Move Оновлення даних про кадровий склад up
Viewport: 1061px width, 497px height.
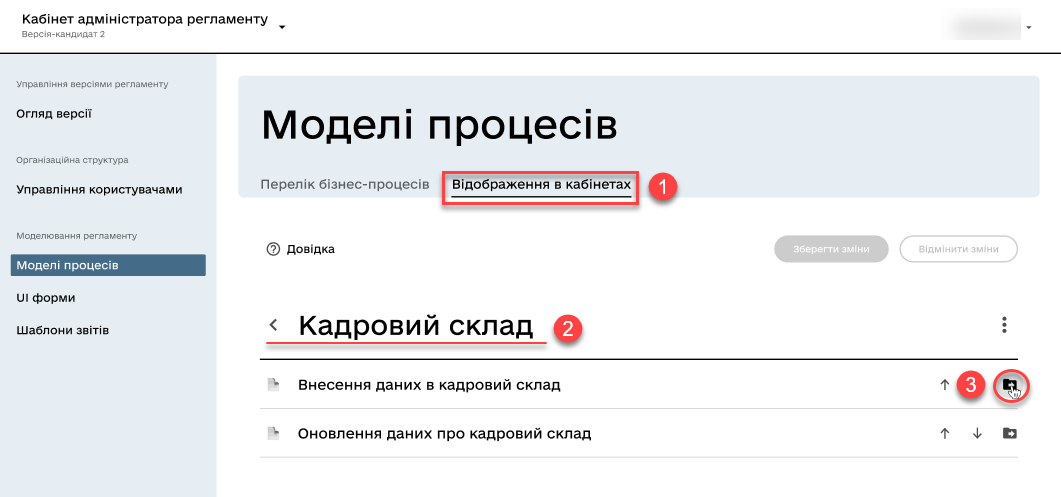click(944, 434)
